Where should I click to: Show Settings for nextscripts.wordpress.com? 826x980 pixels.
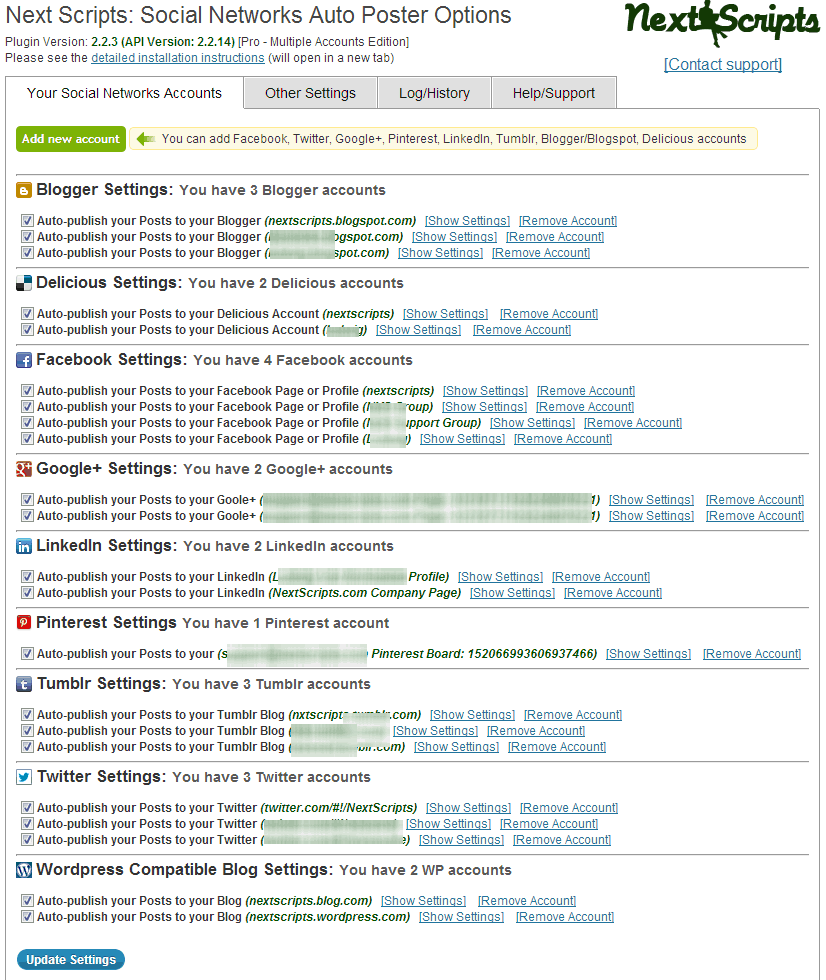click(461, 917)
